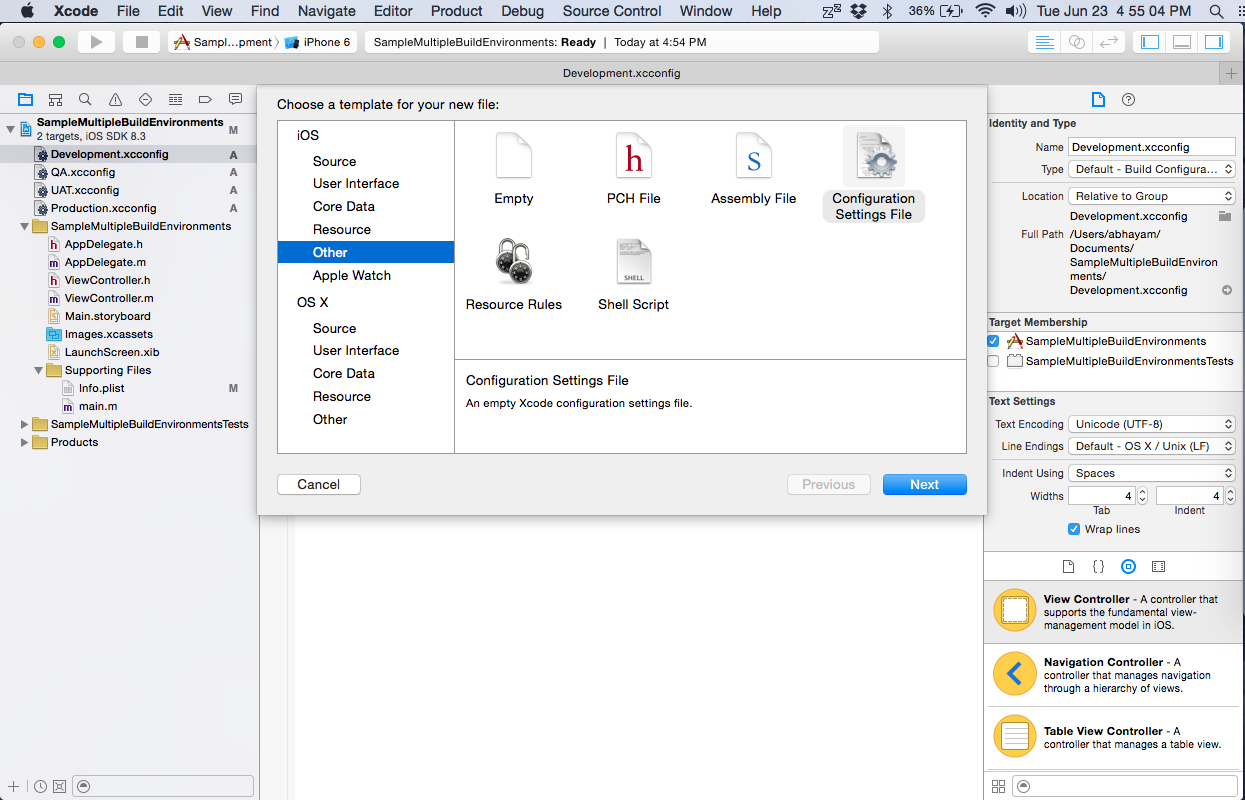Open the File menu
Image resolution: width=1245 pixels, height=800 pixels.
[128, 11]
